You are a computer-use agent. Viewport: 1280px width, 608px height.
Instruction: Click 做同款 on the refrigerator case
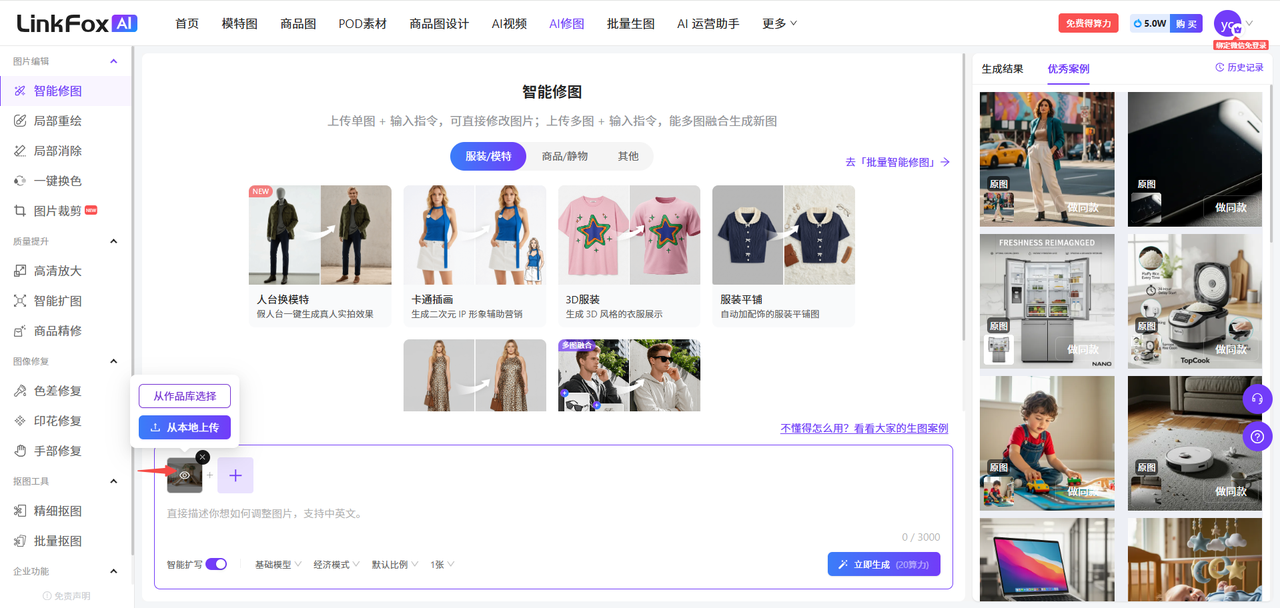pyautogui.click(x=1085, y=350)
